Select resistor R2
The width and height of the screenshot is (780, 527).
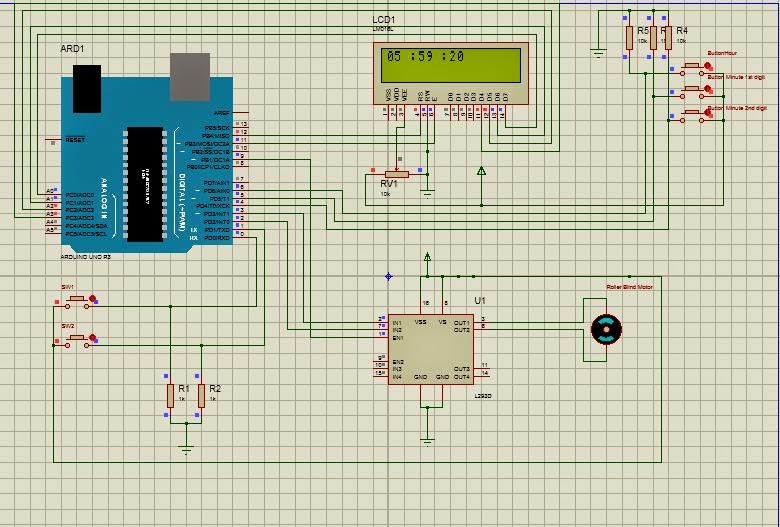pyautogui.click(x=201, y=396)
